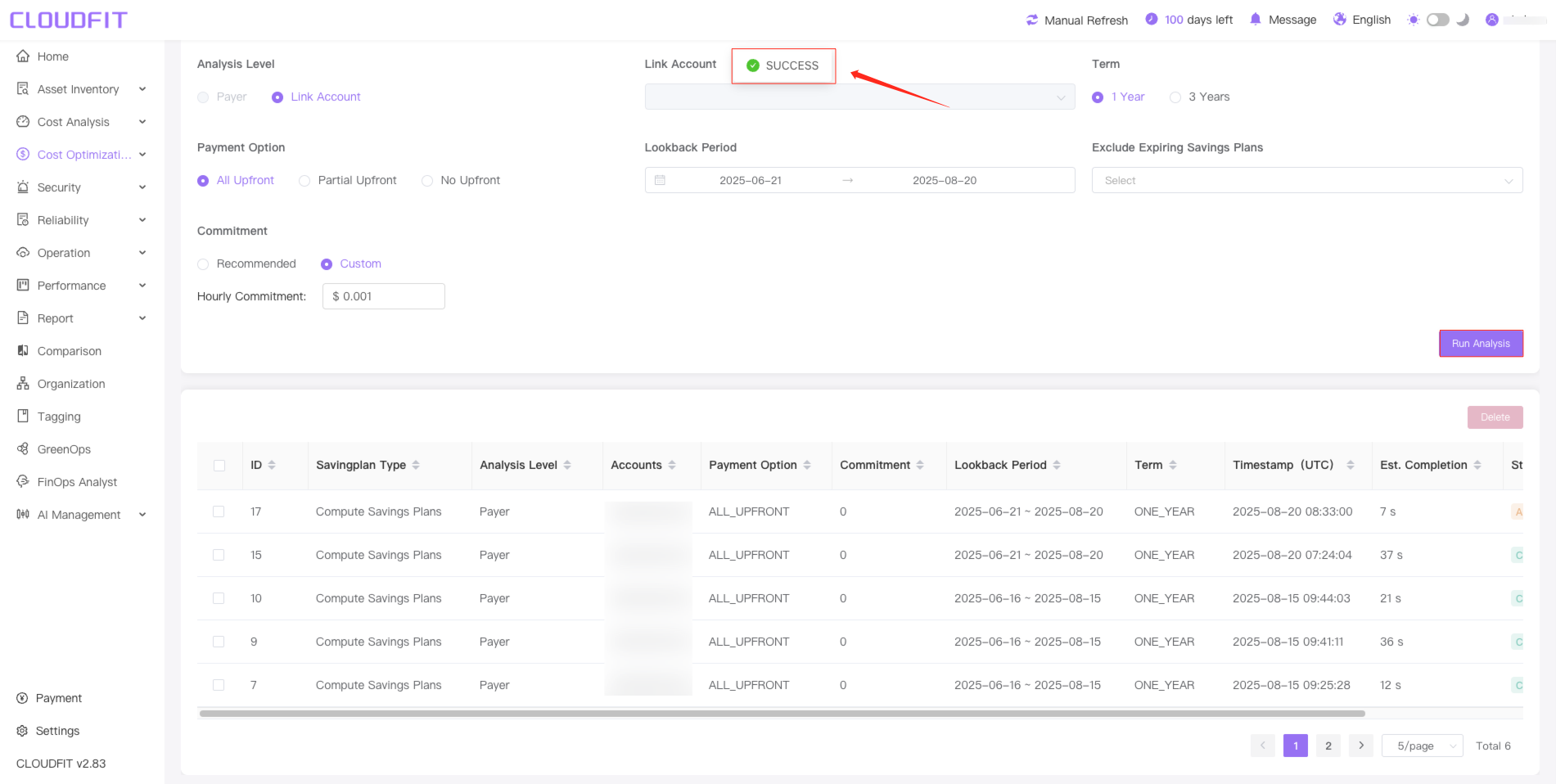Click the AI Management icon
This screenshot has height=784, width=1556.
(23, 515)
